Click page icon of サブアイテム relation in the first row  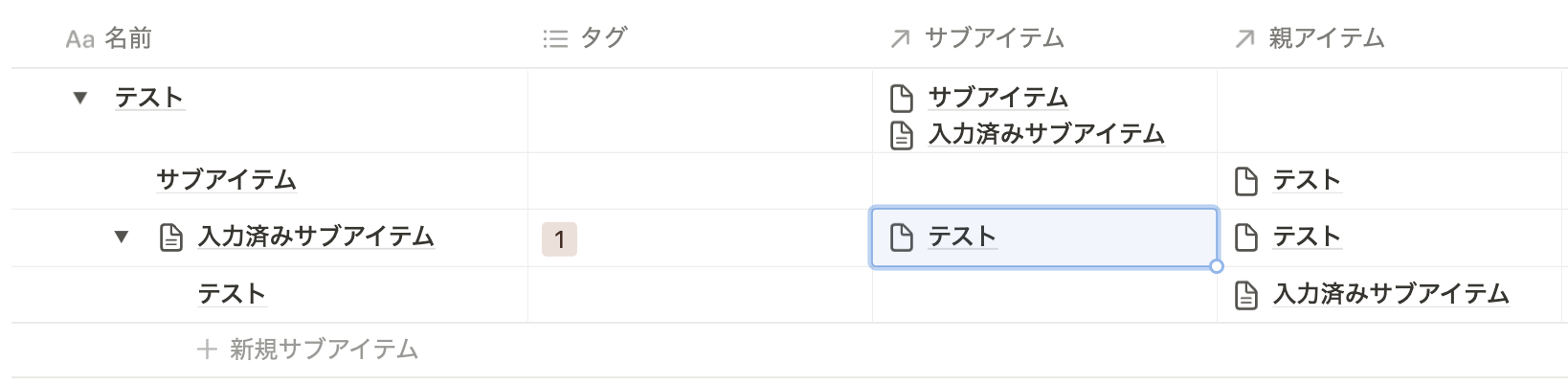(x=902, y=98)
